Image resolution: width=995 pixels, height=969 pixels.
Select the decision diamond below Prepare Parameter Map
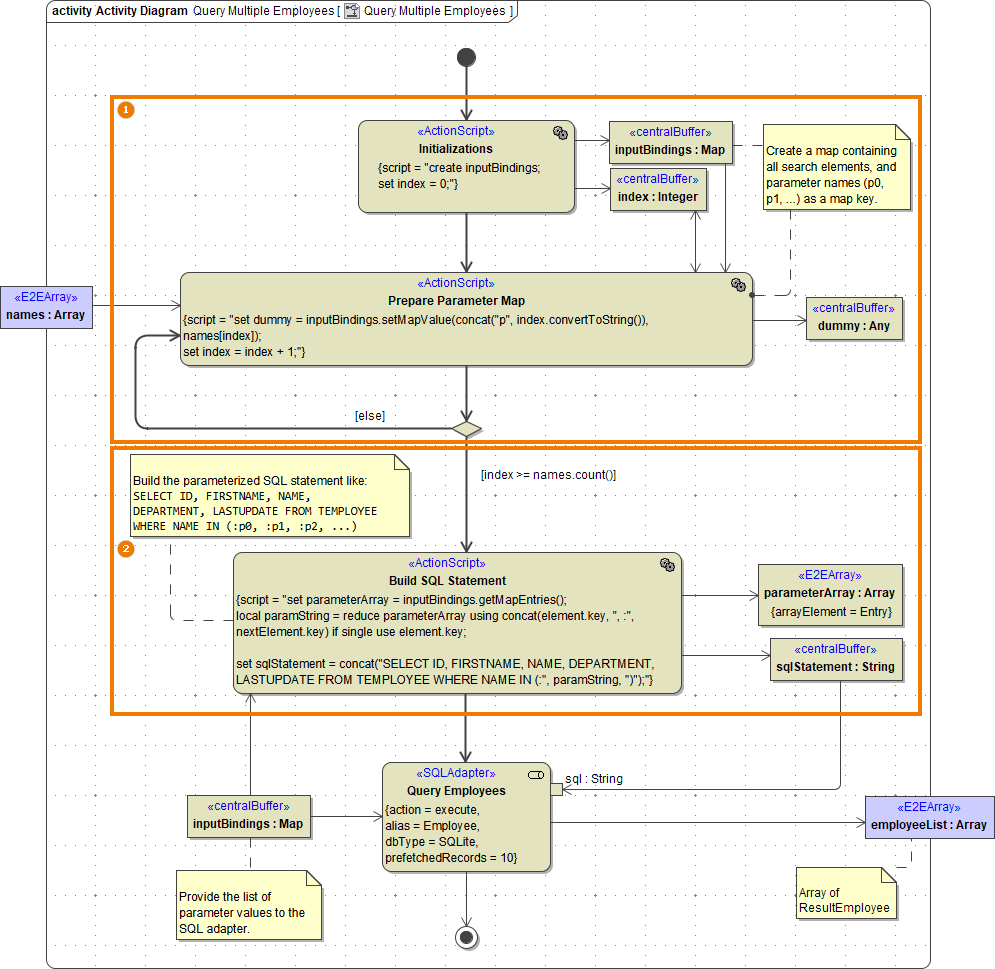(466, 428)
